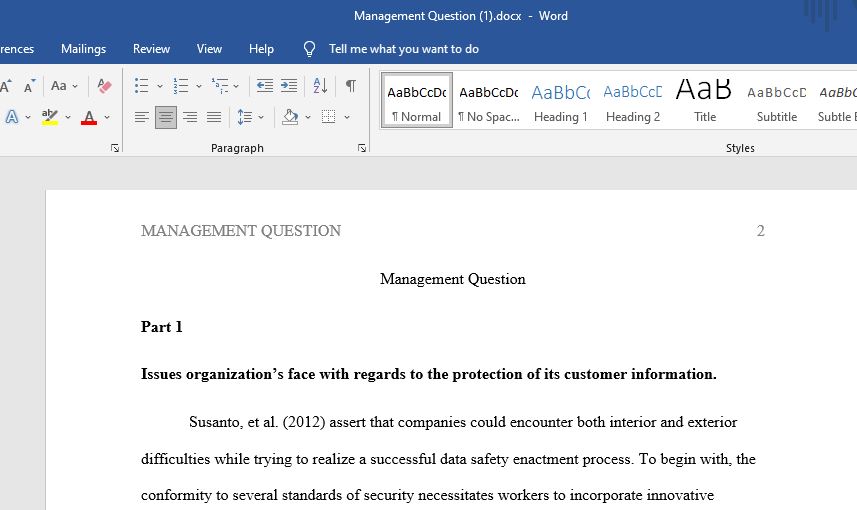Apply the Subtle Emphasis style
Screen dimensions: 857x510
point(836,101)
